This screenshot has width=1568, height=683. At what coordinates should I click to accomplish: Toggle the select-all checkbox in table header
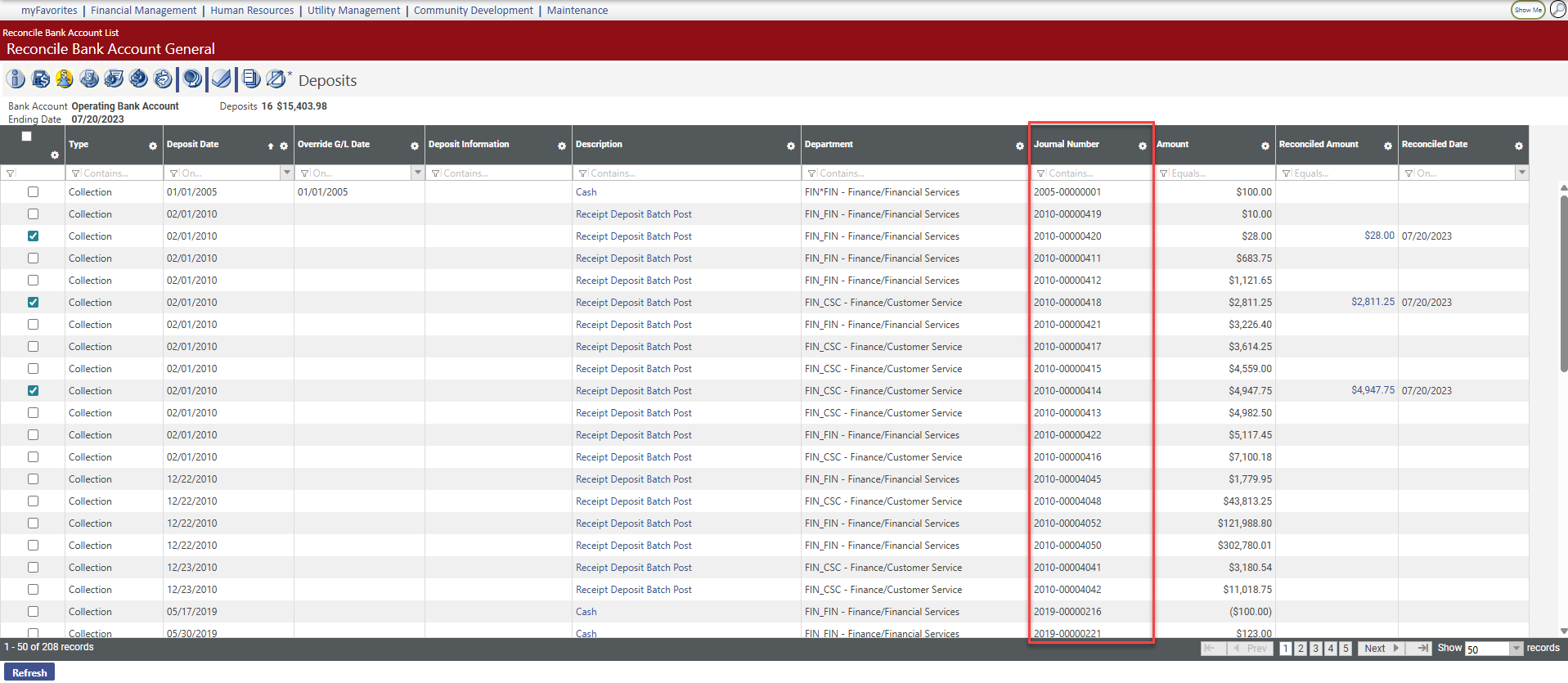[27, 137]
